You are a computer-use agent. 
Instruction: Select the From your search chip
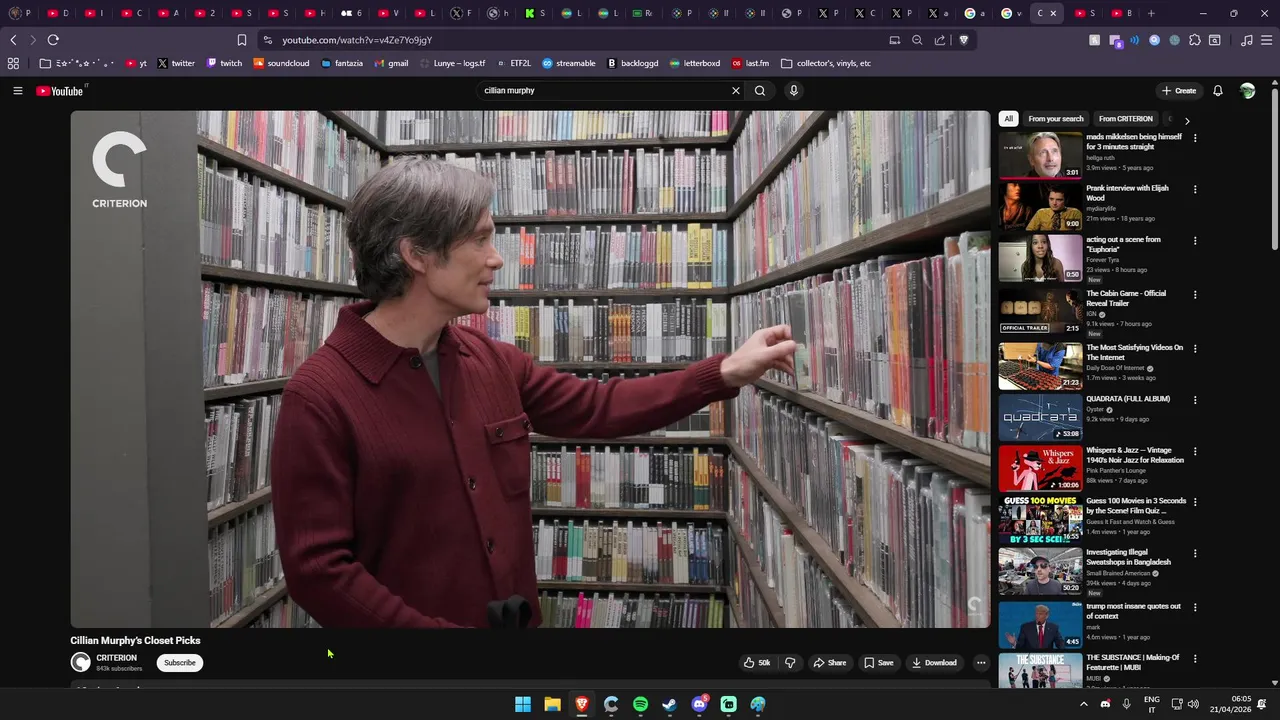(x=1056, y=119)
